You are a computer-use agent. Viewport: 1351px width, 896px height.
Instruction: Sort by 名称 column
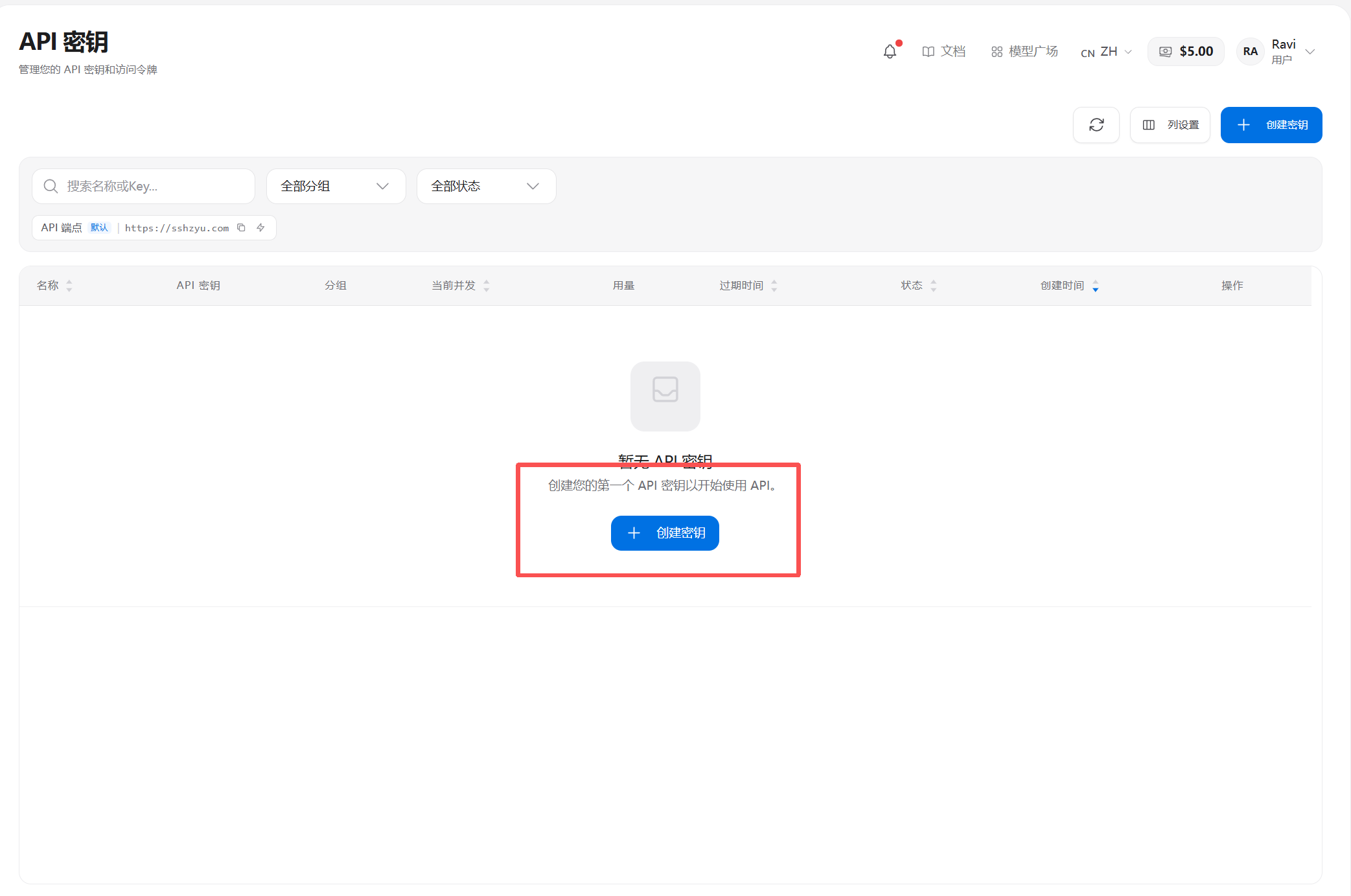tap(54, 286)
